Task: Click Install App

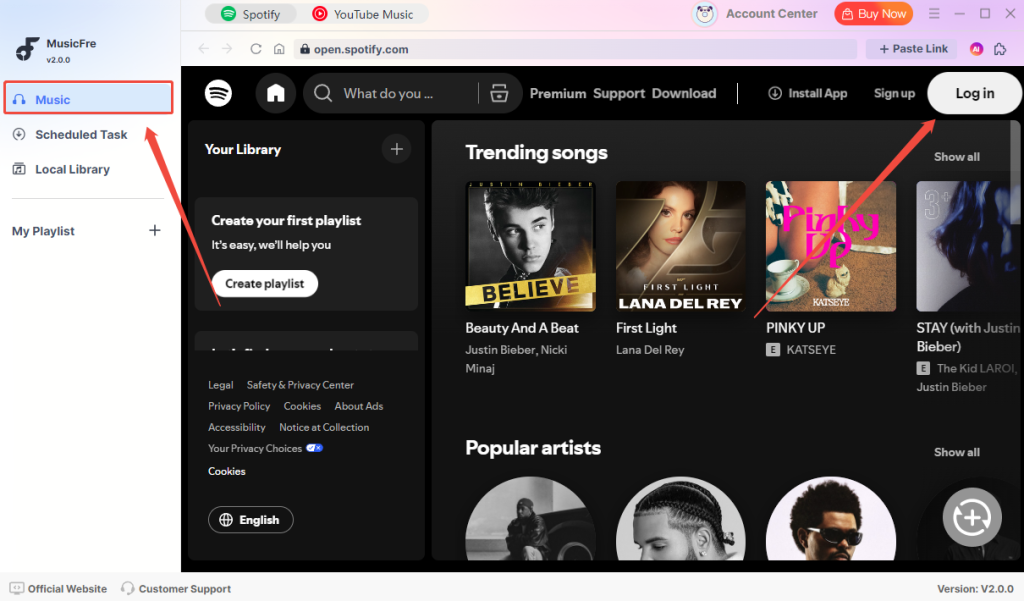Action: point(807,93)
